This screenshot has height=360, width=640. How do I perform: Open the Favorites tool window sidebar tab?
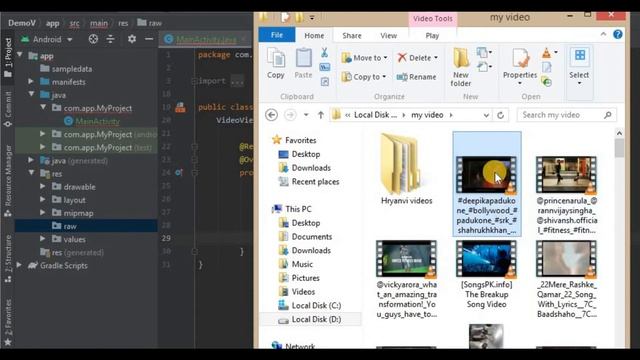tap(8, 322)
